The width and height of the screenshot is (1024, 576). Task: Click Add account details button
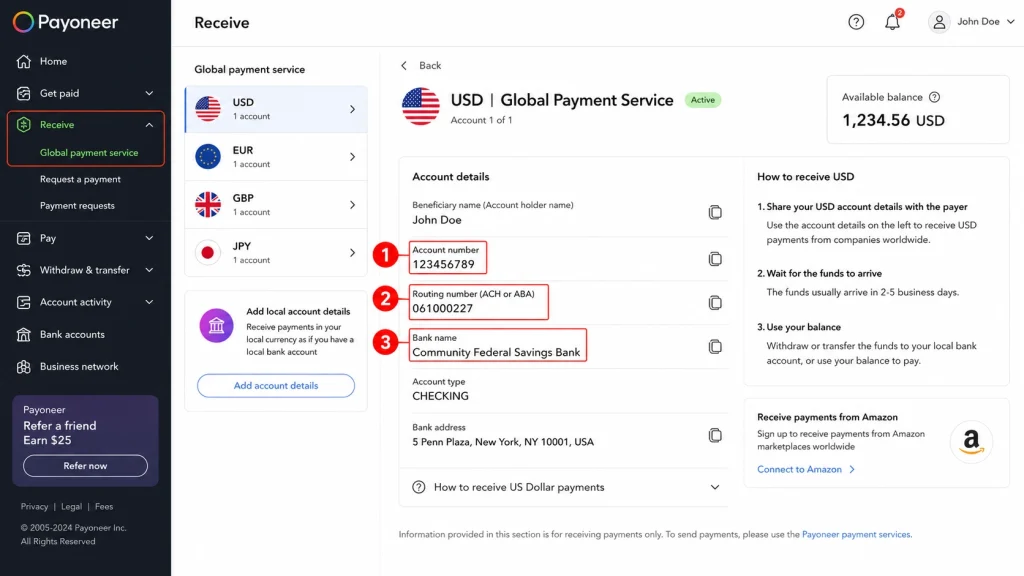pos(276,385)
